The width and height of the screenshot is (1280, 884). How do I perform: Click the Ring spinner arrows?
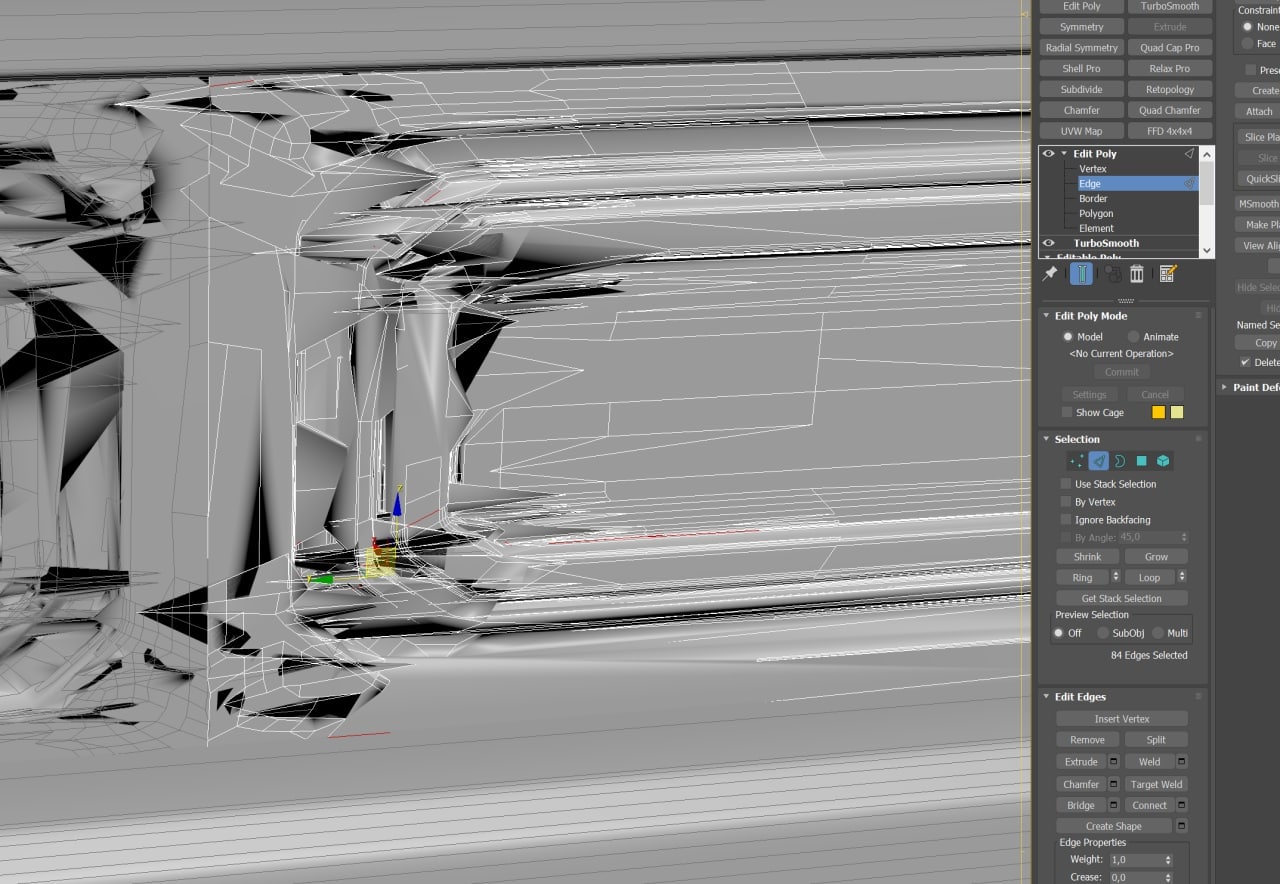(x=1115, y=577)
